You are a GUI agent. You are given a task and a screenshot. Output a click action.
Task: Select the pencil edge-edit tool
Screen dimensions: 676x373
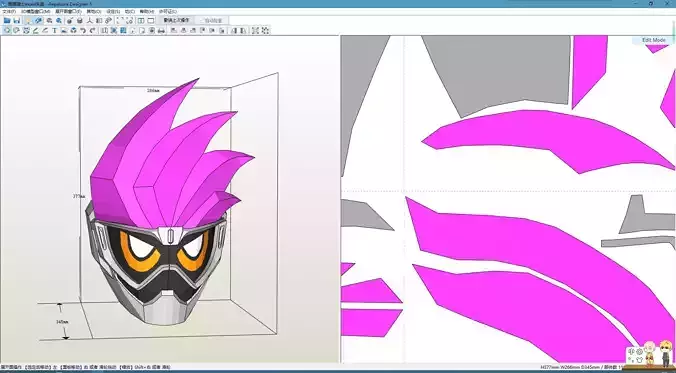coord(36,30)
